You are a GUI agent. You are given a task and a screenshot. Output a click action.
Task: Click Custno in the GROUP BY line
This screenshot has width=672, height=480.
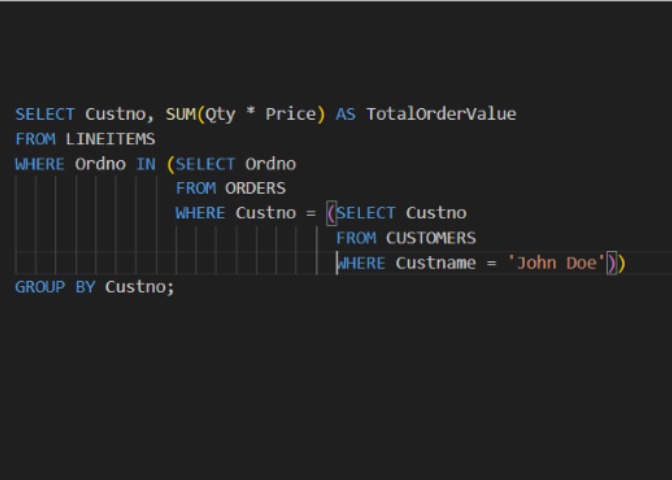(135, 287)
